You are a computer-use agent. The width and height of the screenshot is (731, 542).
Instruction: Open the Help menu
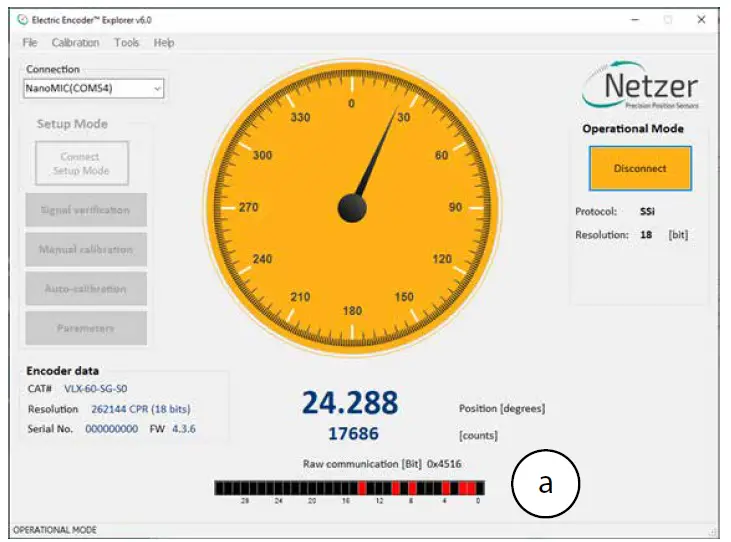pos(164,43)
